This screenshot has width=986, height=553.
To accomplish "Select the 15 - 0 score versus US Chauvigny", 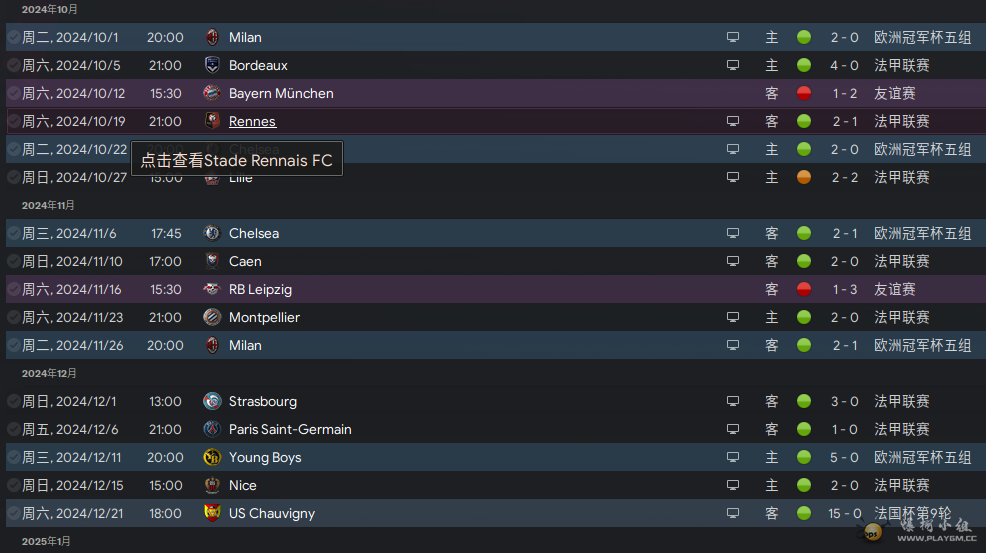I will click(x=844, y=514).
